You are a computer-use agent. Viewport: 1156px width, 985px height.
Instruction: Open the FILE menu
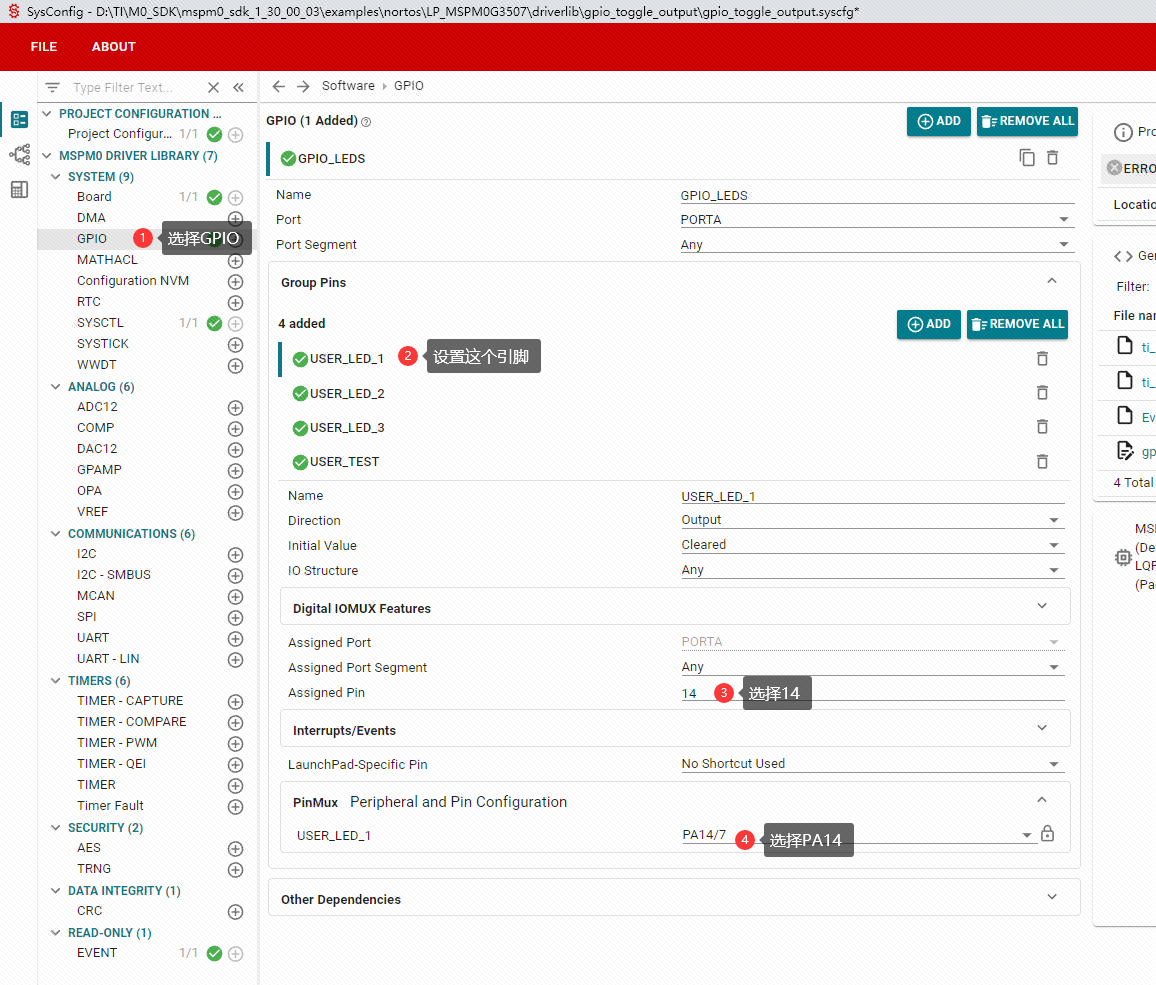[x=43, y=46]
